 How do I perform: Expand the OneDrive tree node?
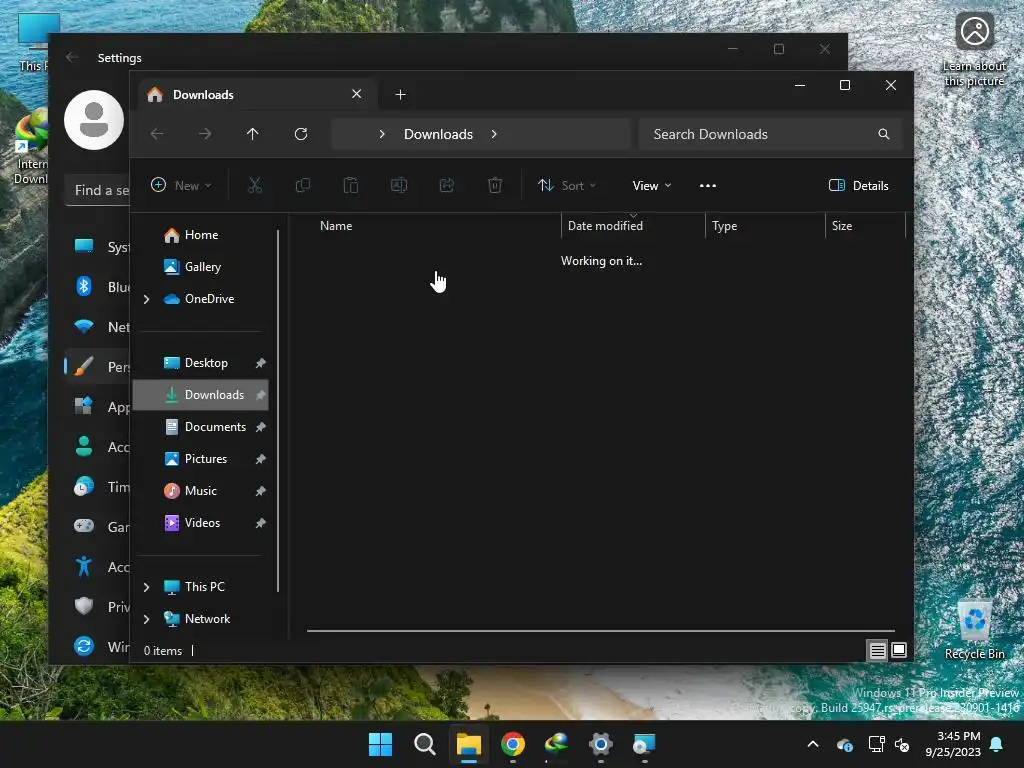pos(146,299)
